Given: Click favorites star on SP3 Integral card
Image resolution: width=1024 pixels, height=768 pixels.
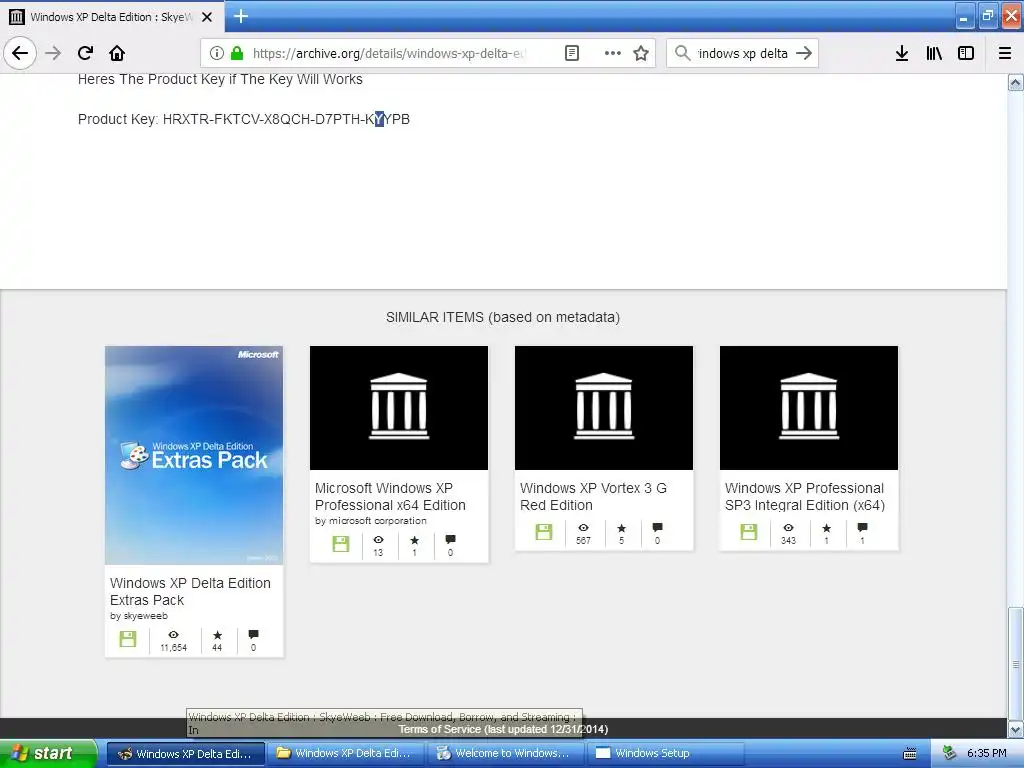Looking at the screenshot, I should [x=827, y=528].
